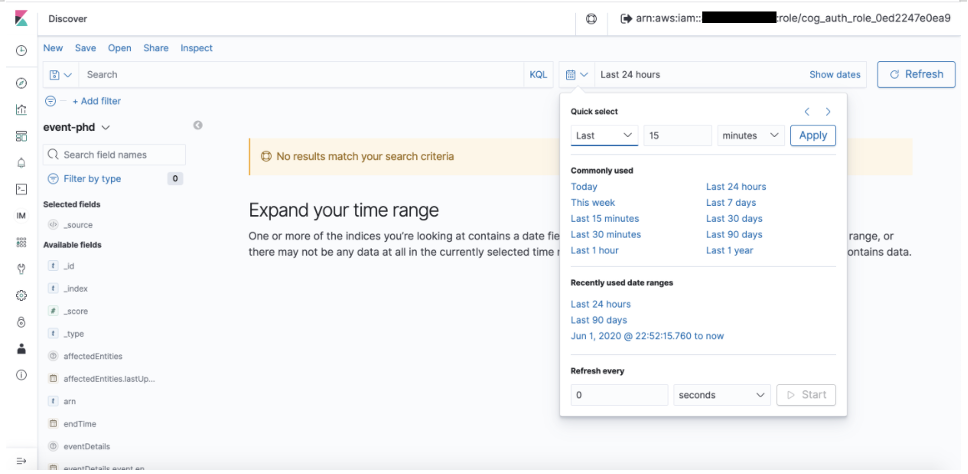Select This week time range
968x474 pixels.
593,202
